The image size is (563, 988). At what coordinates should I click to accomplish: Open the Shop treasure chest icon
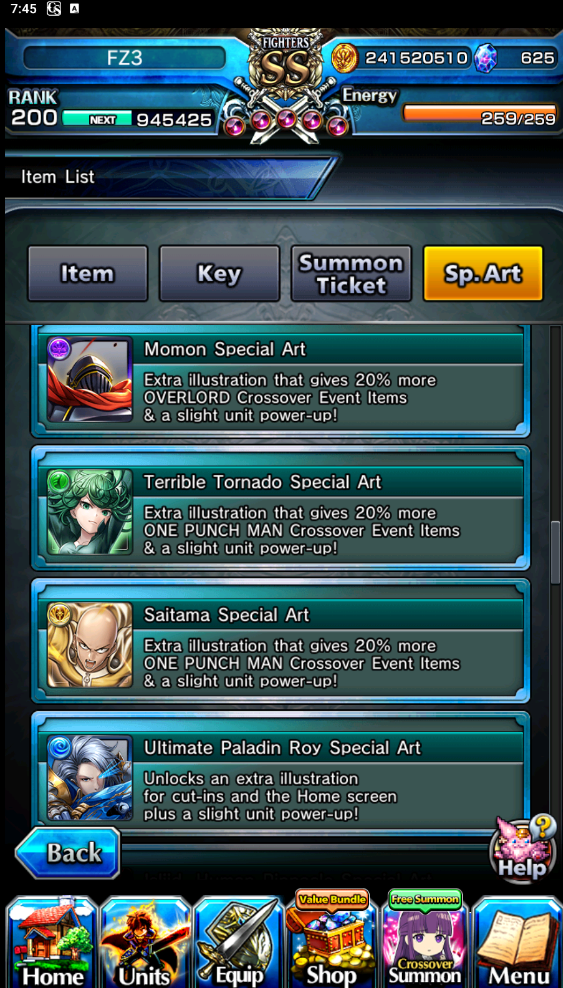331,939
